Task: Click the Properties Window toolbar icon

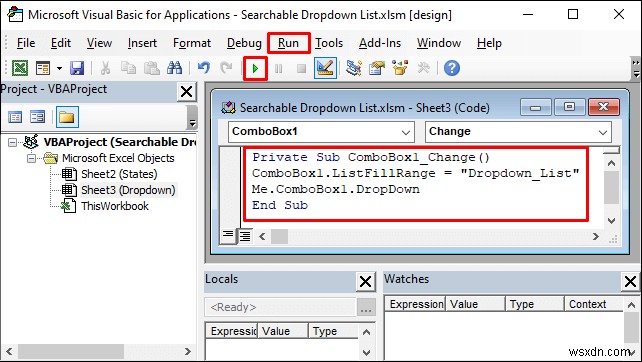Action: 377,68
